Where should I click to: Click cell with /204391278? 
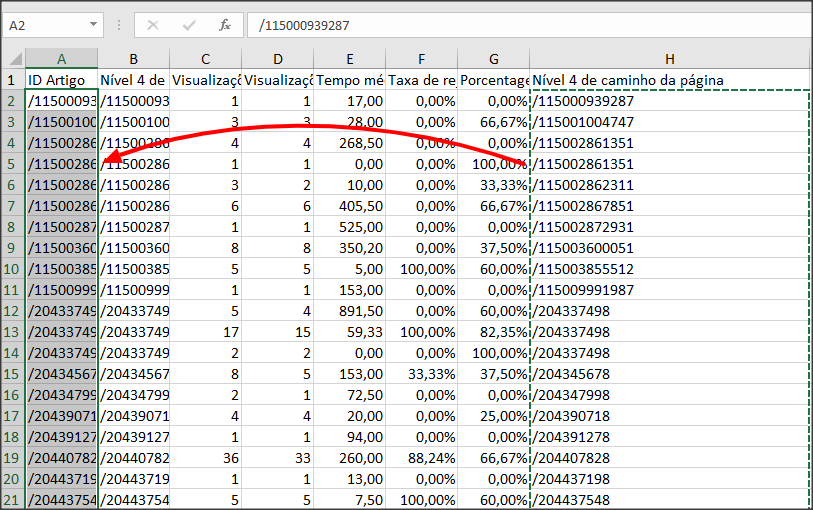click(x=670, y=437)
